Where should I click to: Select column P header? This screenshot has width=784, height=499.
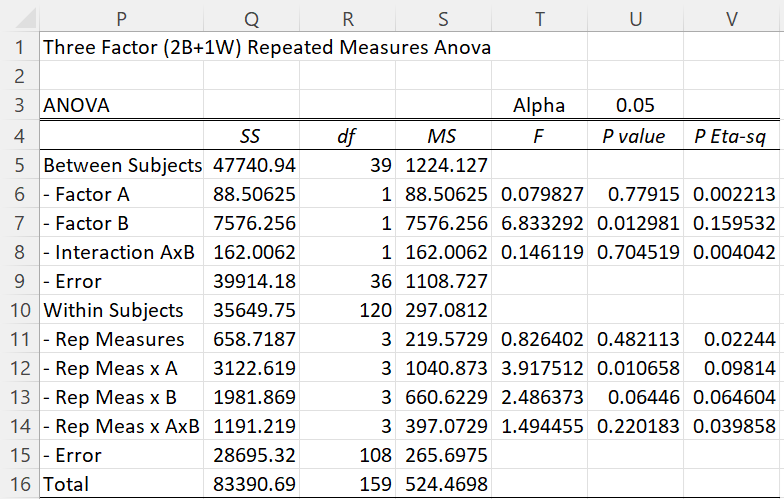122,18
